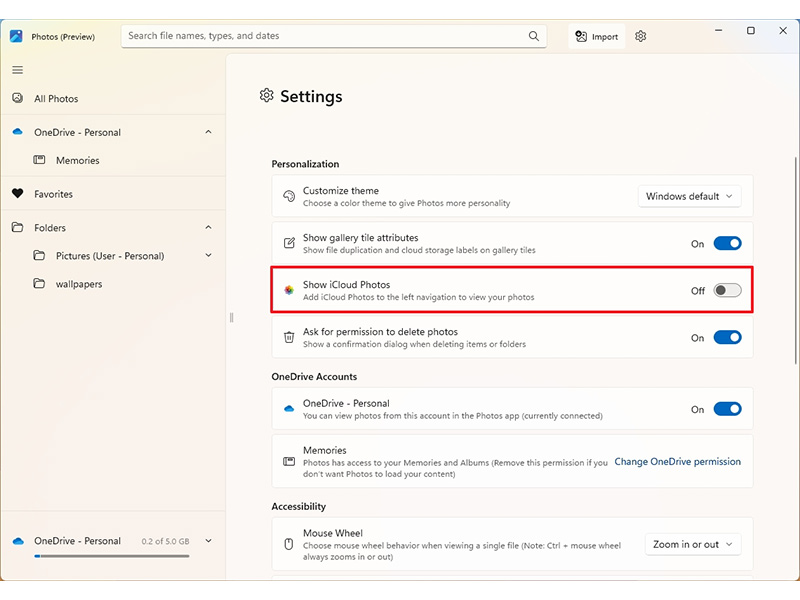Viewport: 800px width, 600px height.
Task: Open settings via the gear icon in top bar
Action: coord(640,36)
